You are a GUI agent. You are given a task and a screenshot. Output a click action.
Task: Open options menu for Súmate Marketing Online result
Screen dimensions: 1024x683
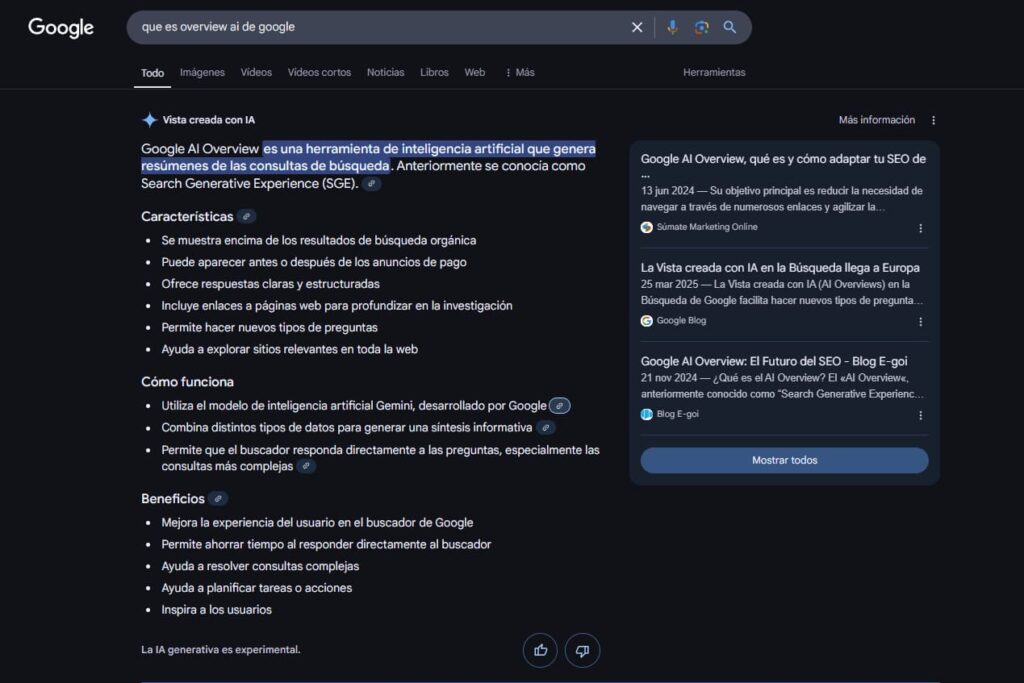(x=921, y=229)
